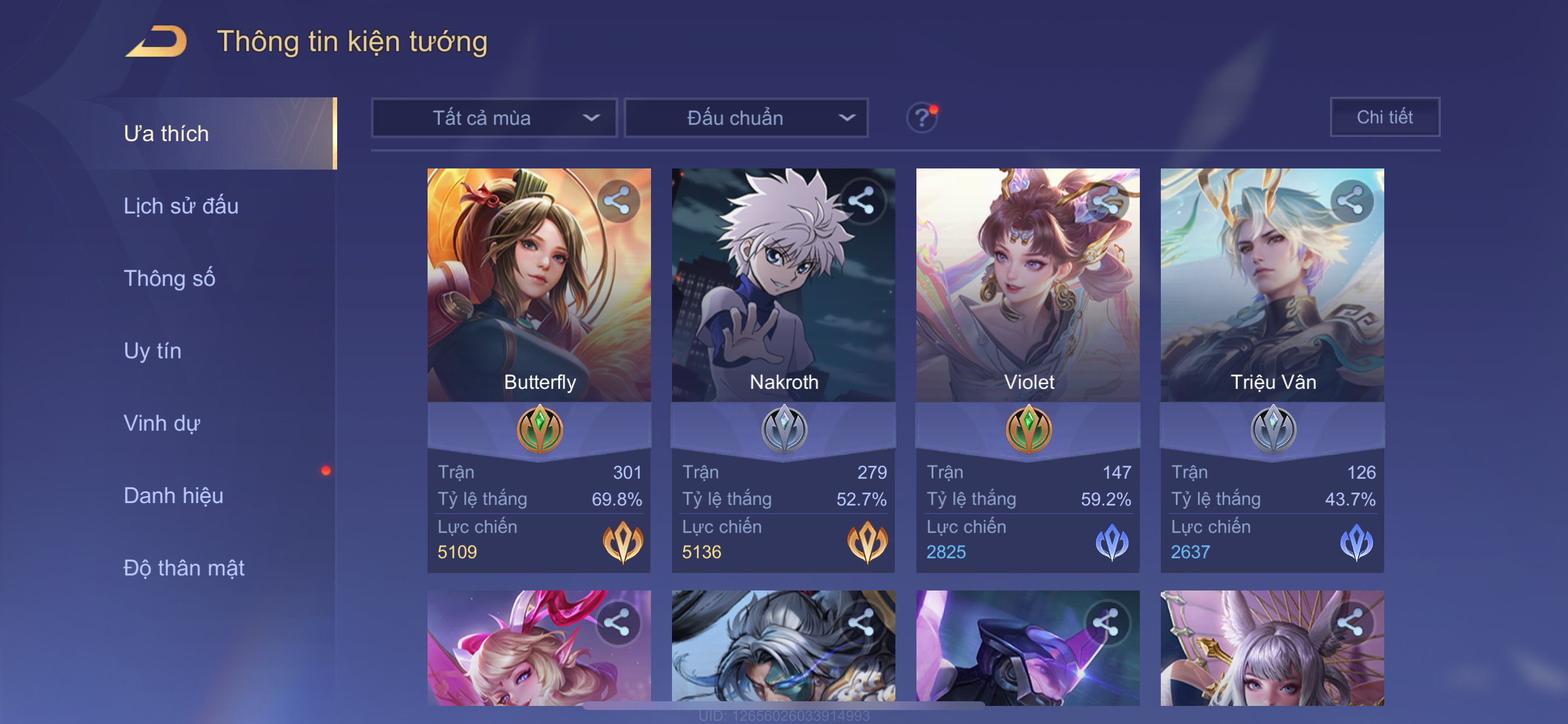Select the Danh hiệu tab
This screenshot has height=724, width=1568.
[173, 495]
